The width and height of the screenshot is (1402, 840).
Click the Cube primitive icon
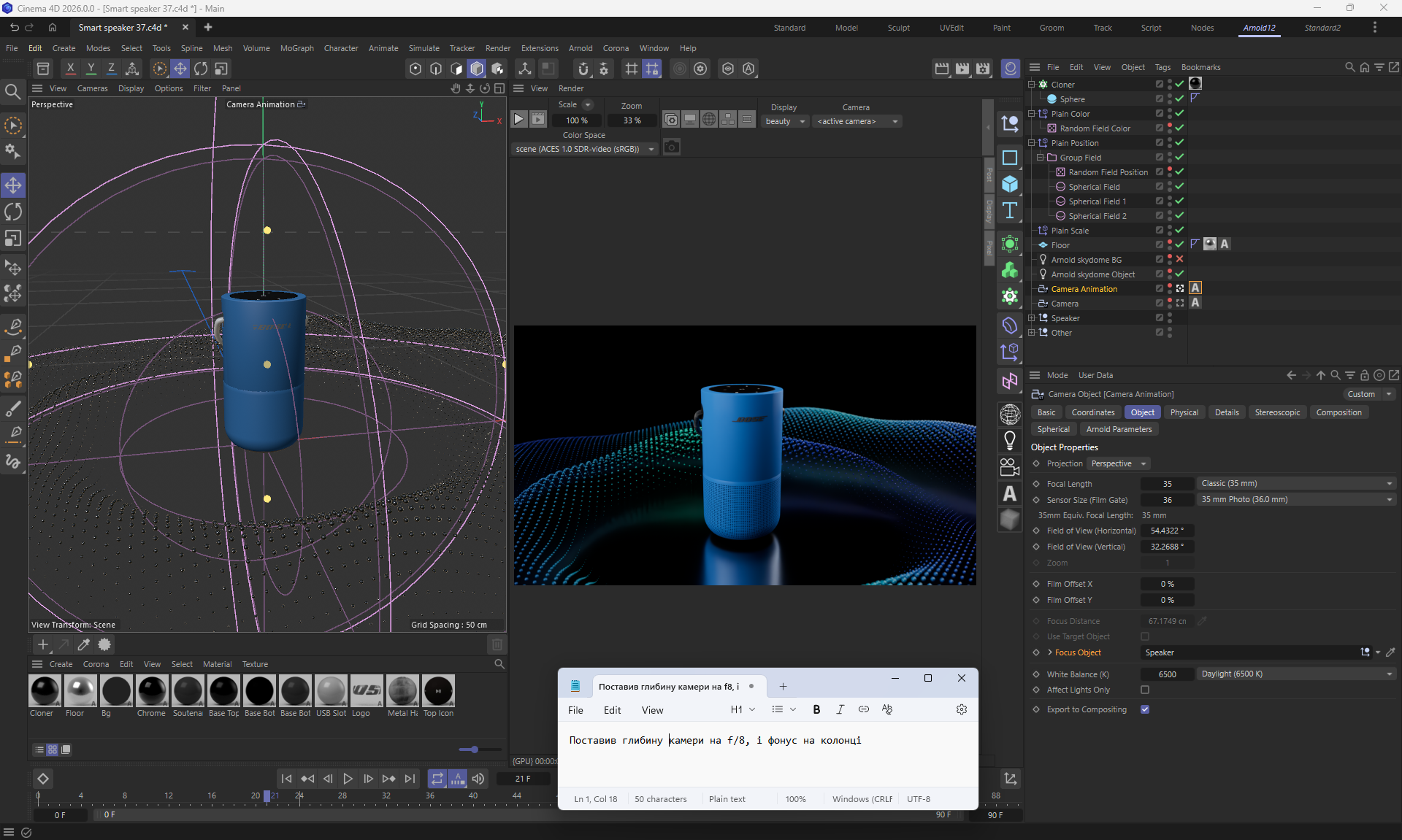[1010, 184]
